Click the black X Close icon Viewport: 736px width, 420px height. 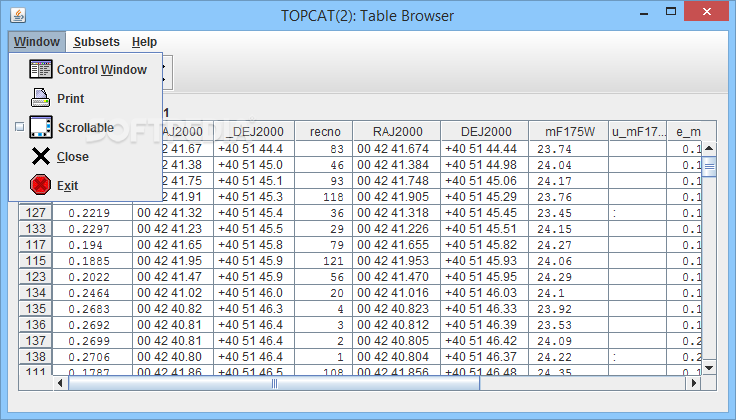(41, 156)
